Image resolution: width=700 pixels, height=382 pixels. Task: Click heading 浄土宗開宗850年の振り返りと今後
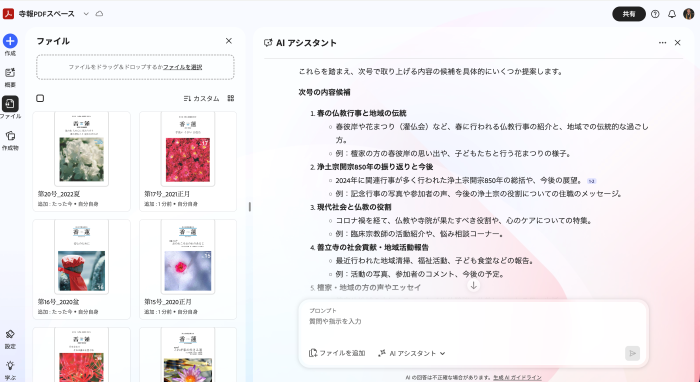point(375,167)
